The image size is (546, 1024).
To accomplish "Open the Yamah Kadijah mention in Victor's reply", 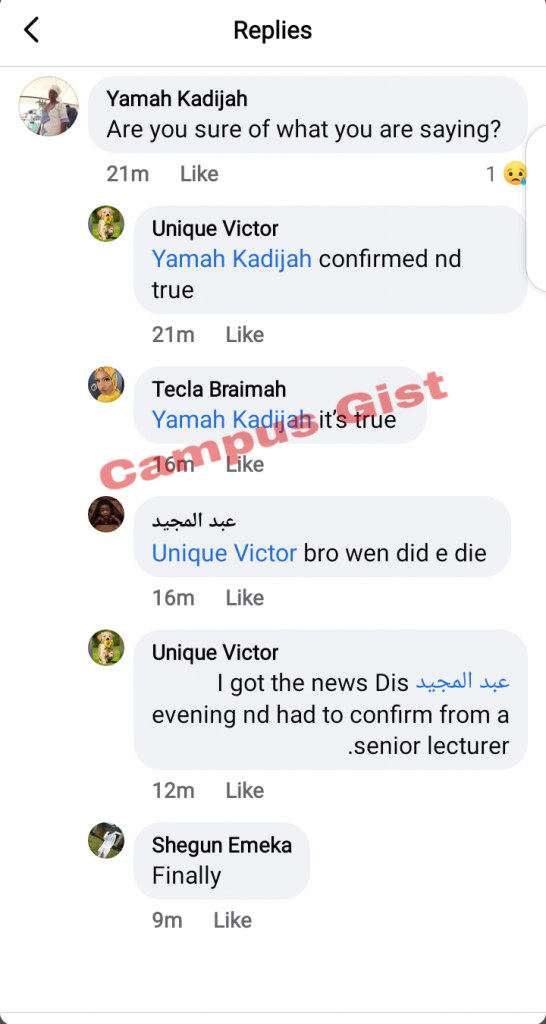I will coord(231,259).
